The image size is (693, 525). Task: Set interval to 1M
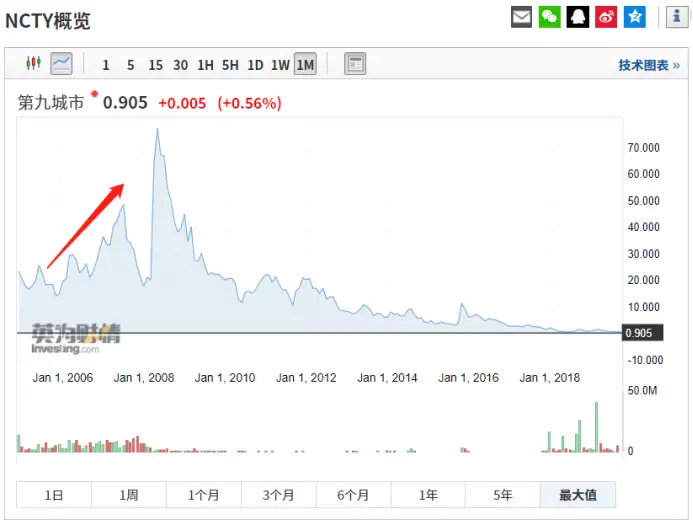point(305,65)
